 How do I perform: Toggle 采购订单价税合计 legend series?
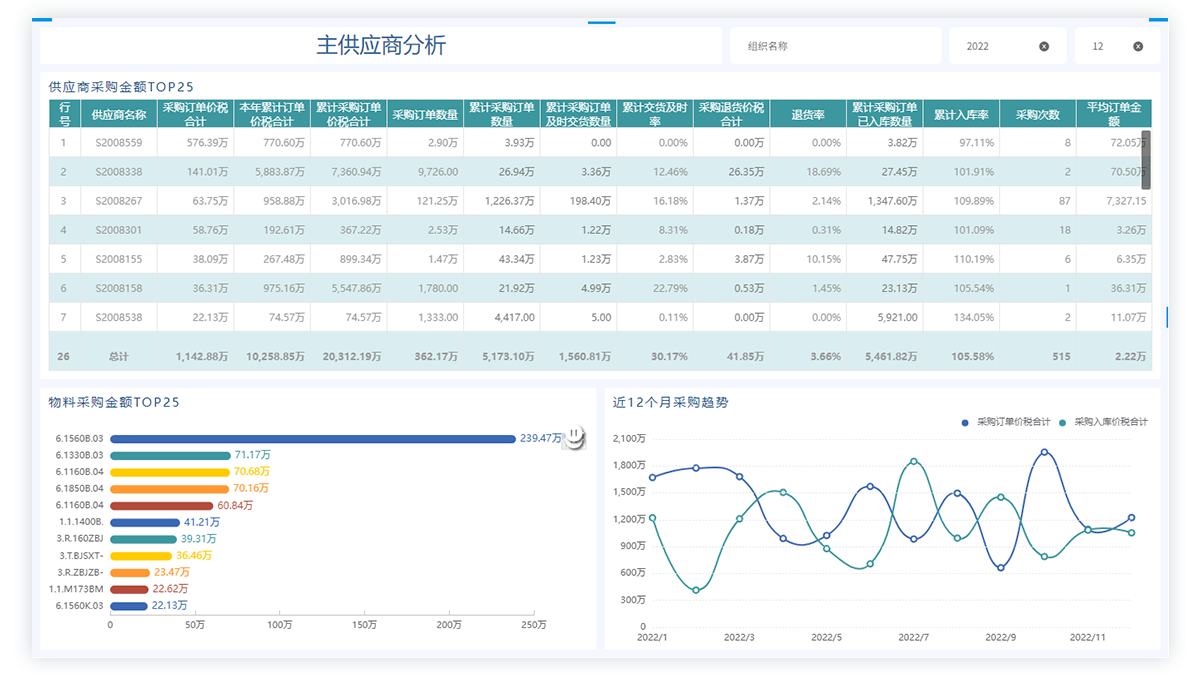1007,422
